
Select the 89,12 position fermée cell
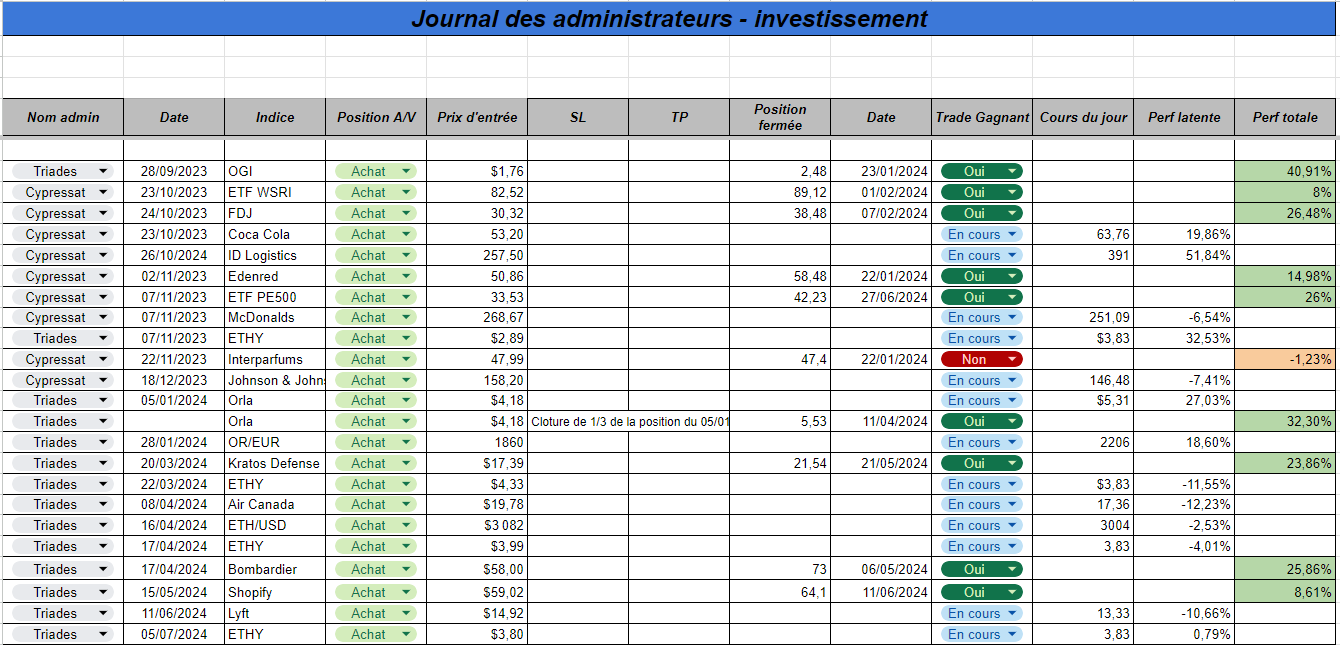780,192
